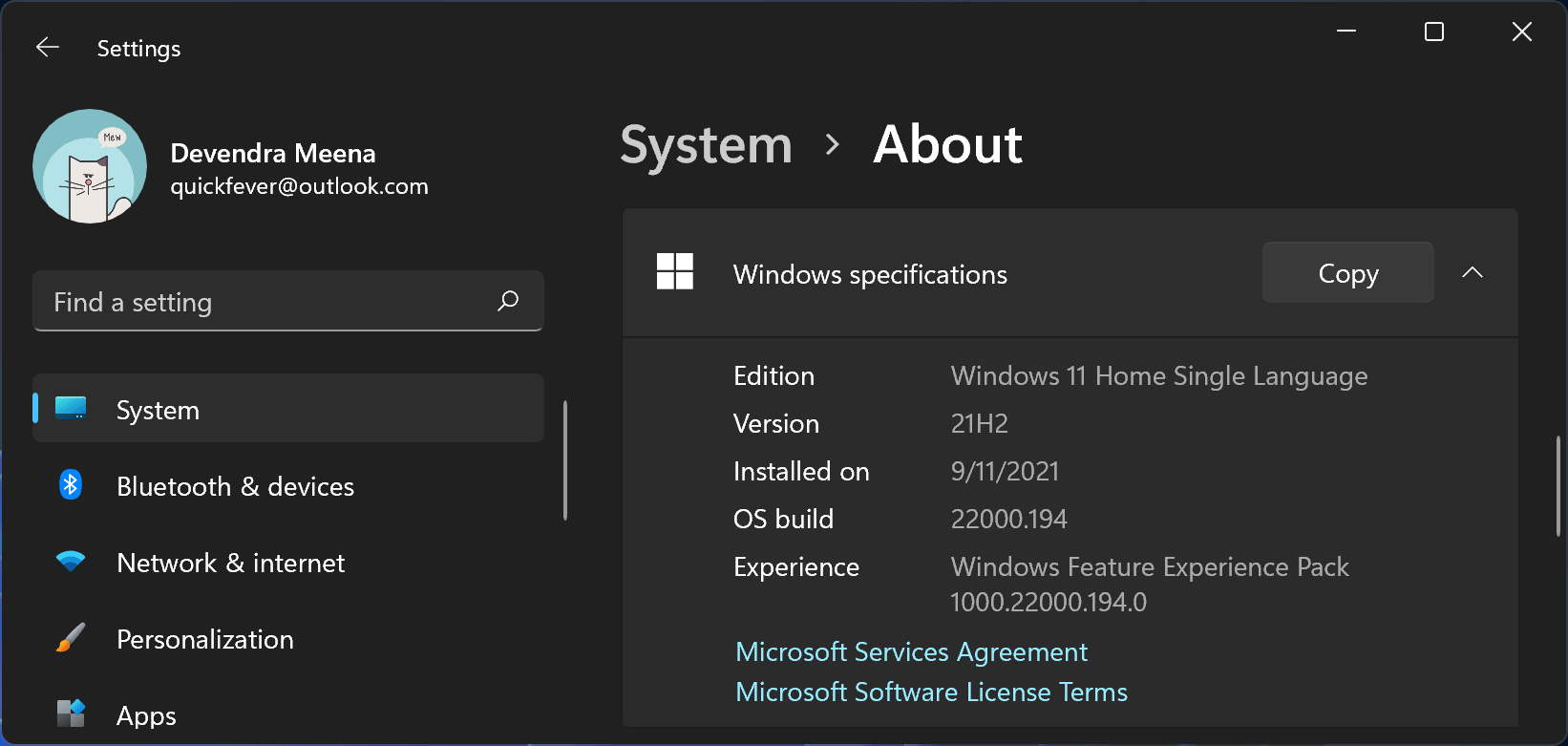The width and height of the screenshot is (1568, 746).
Task: Click the sidebar navigation scrollbar
Action: (x=565, y=460)
